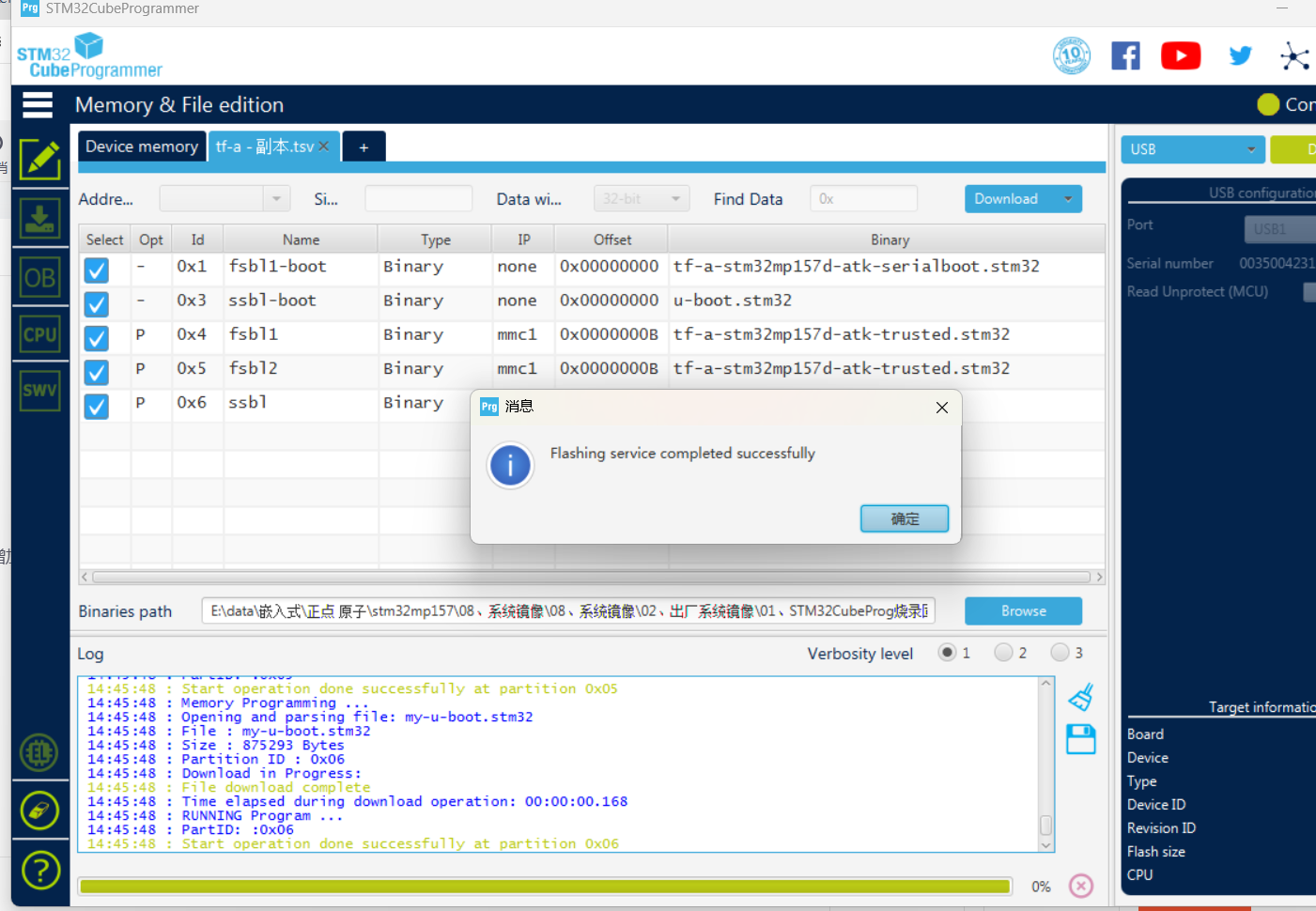This screenshot has width=1316, height=911.
Task: Cancel operation with the red X icon
Action: [1081, 886]
